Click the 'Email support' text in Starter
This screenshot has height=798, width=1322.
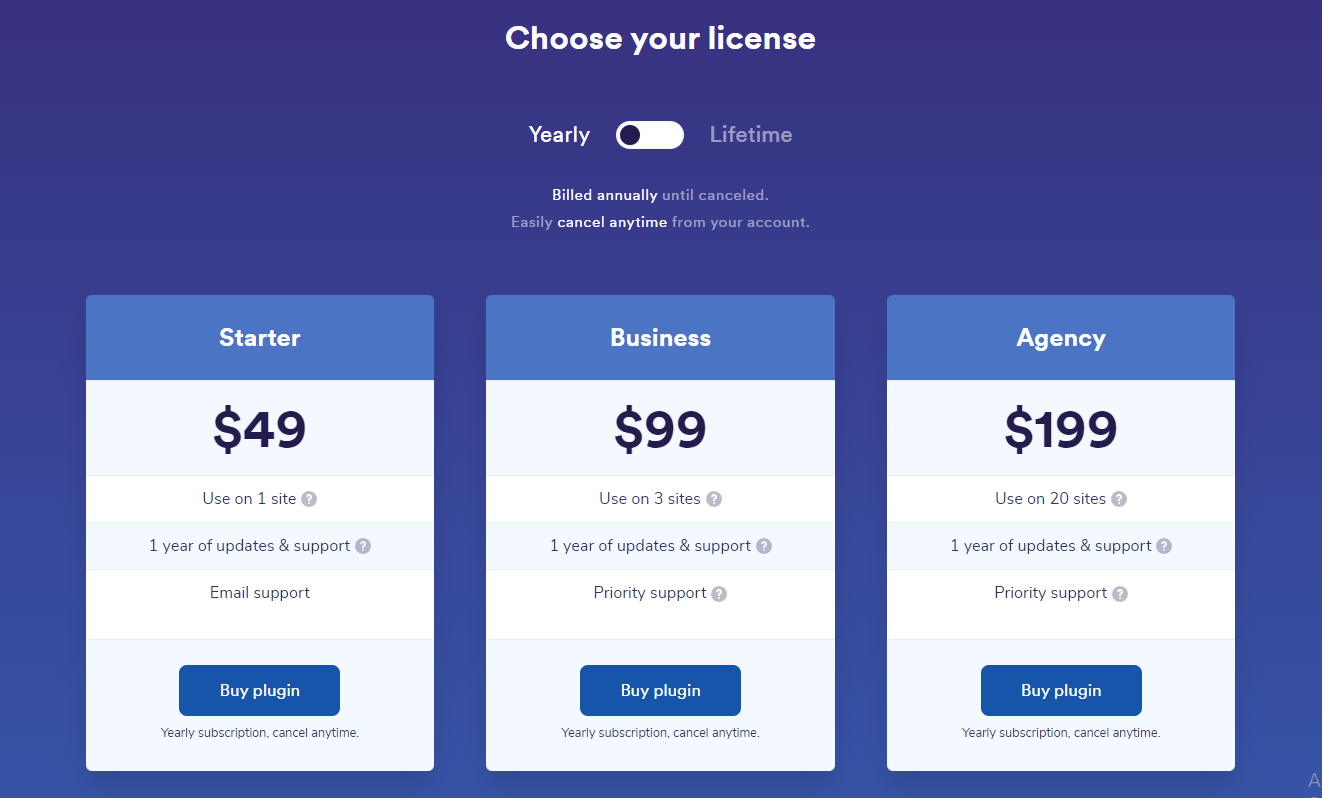(260, 593)
